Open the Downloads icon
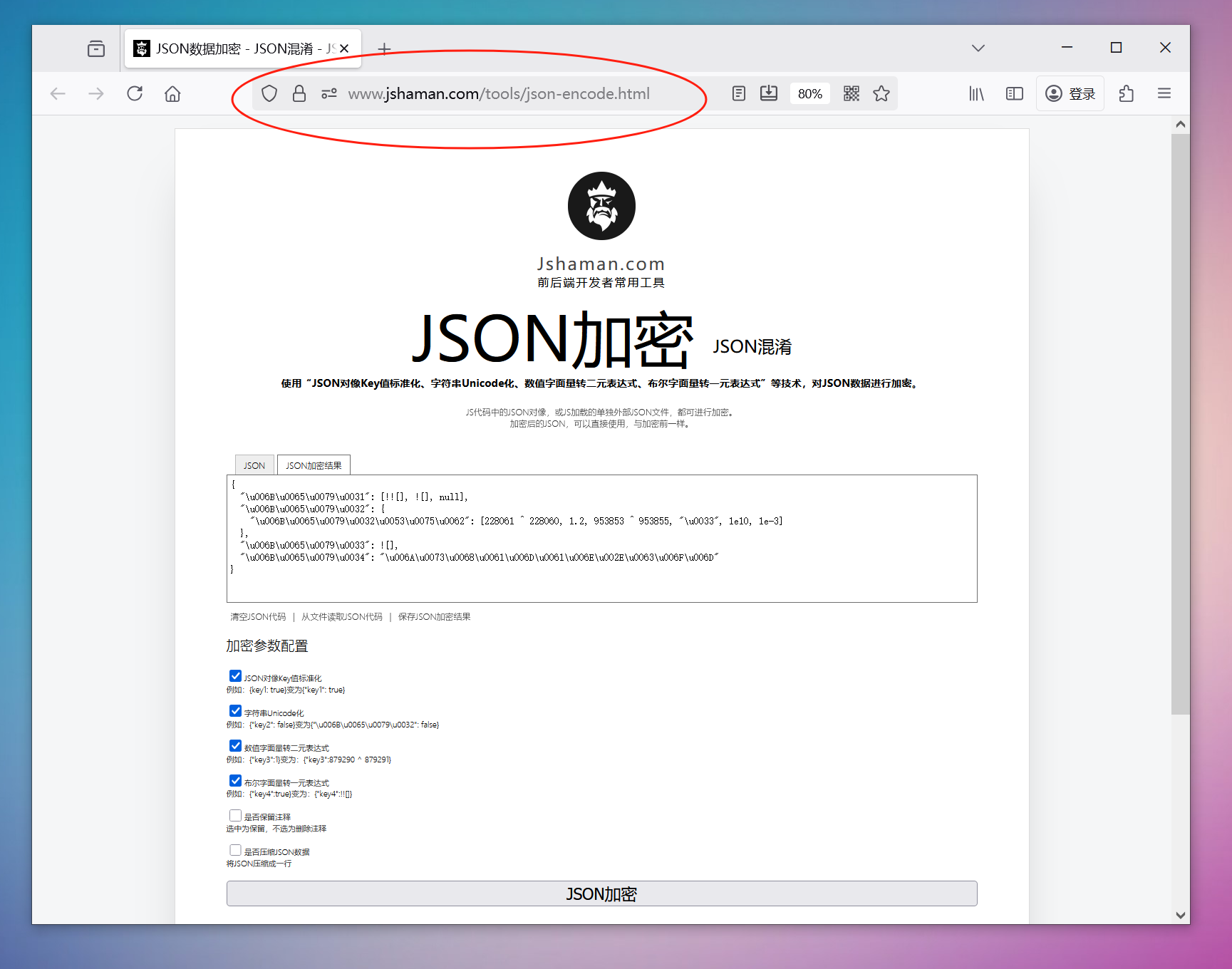The height and width of the screenshot is (969, 1232). tap(769, 93)
